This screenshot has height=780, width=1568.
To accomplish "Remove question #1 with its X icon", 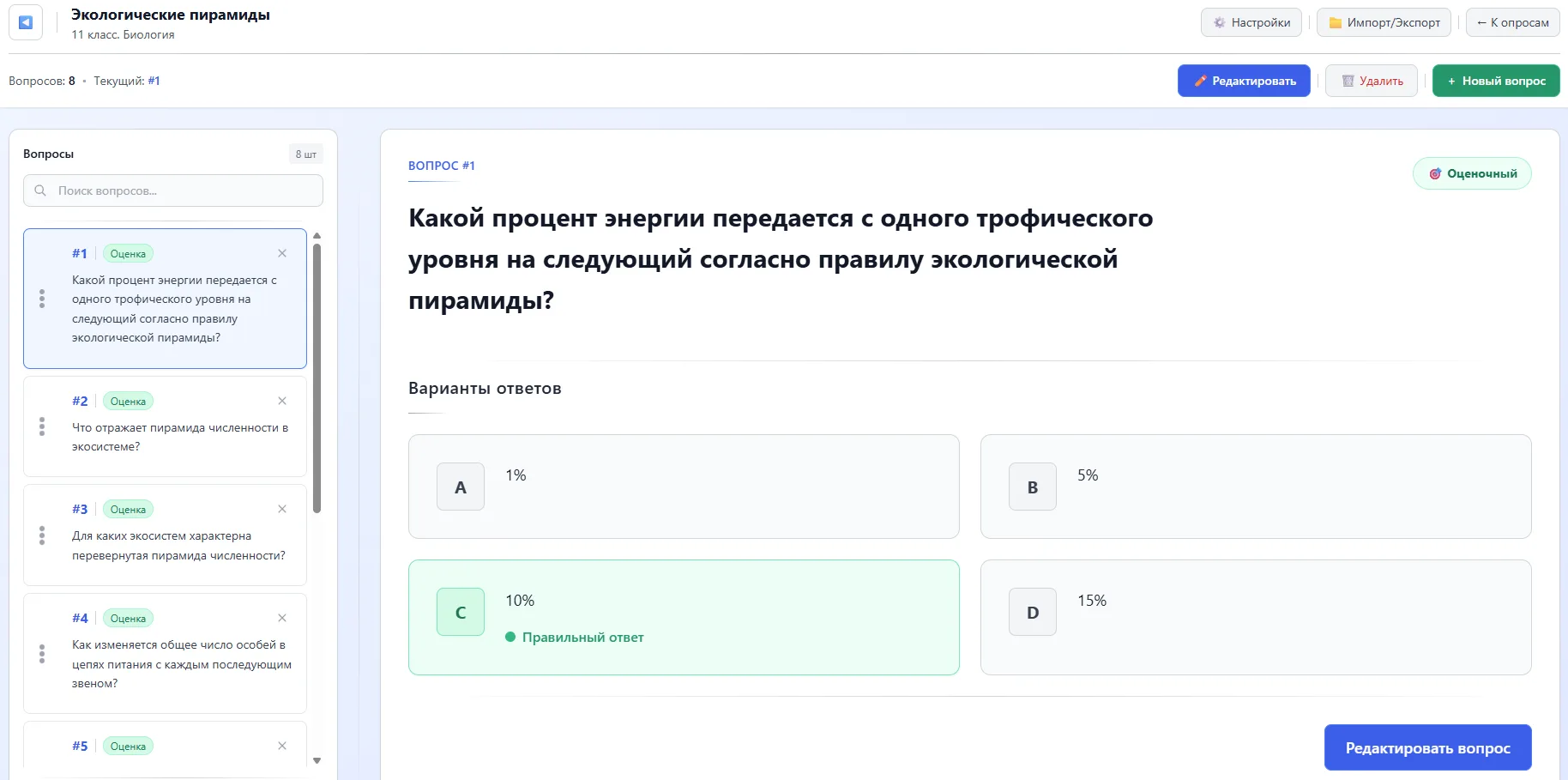I will [282, 253].
